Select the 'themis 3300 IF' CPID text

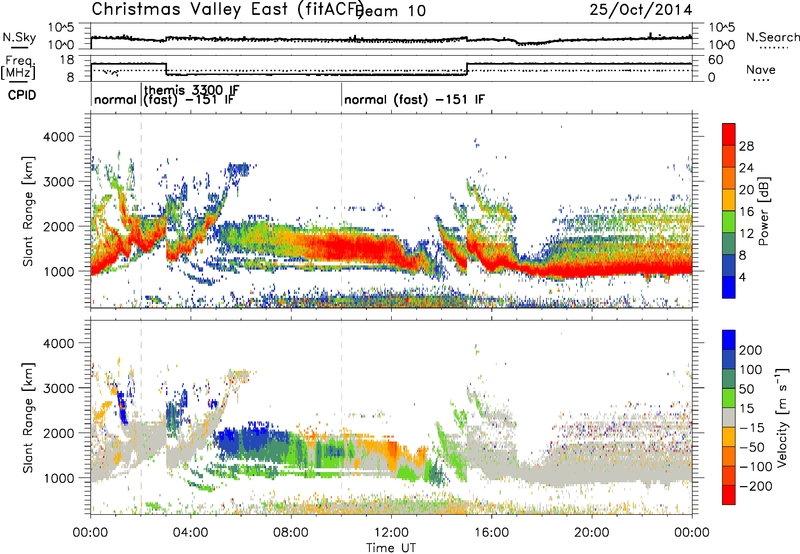pos(192,90)
